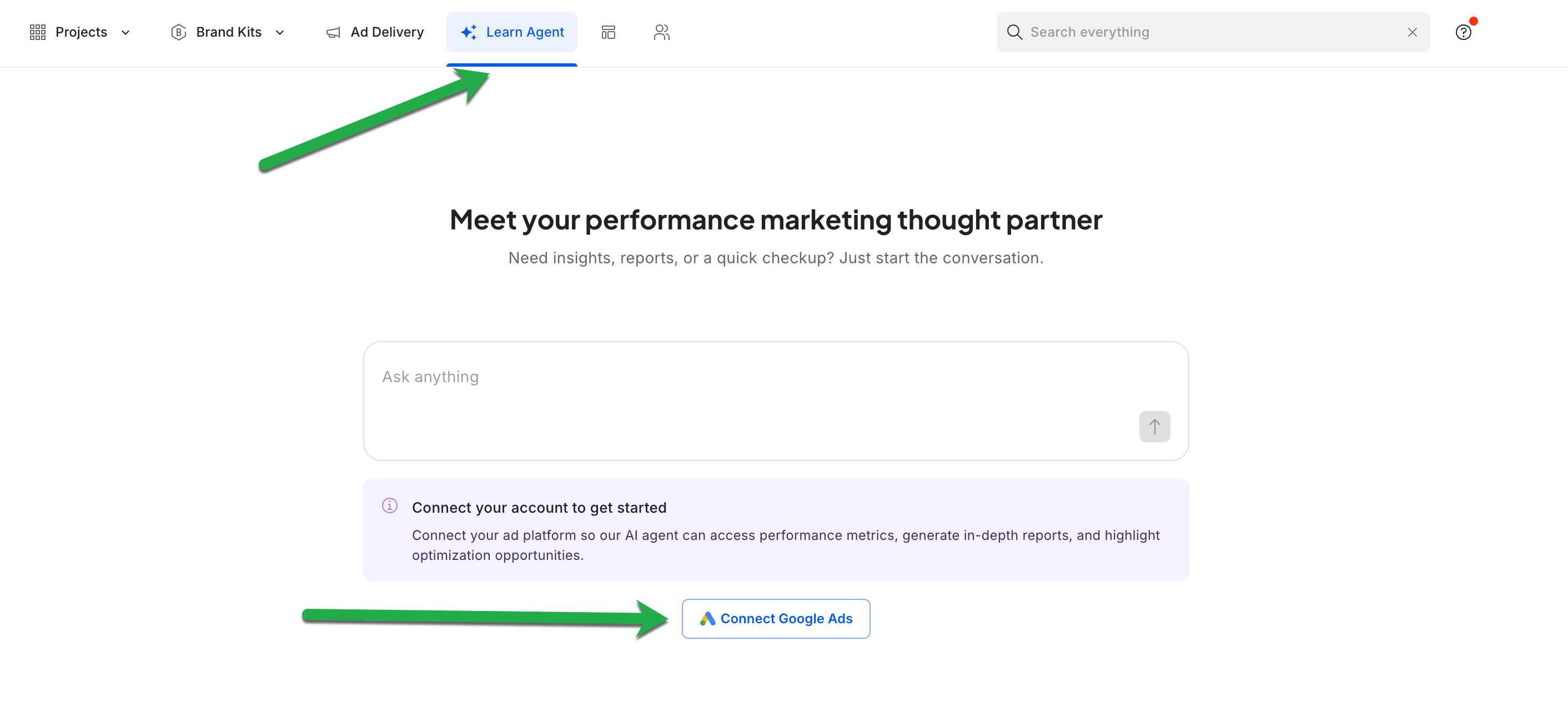
Task: Click the Projects grid icon
Action: pos(38,32)
